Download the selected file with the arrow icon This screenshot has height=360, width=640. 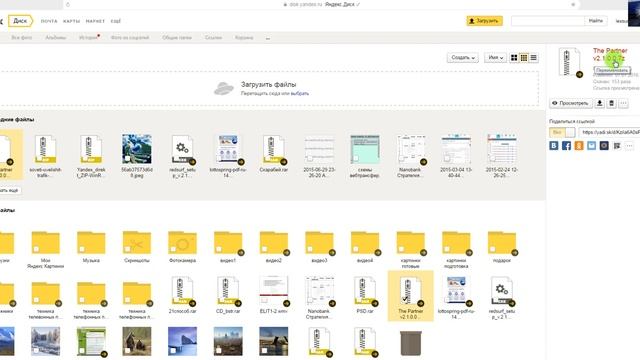[x=599, y=103]
